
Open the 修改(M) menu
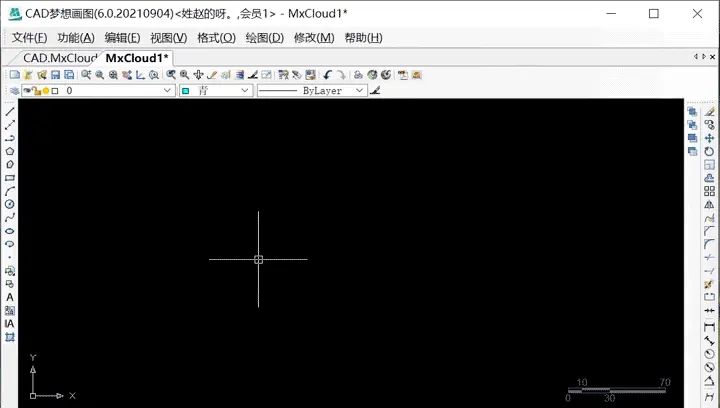[x=314, y=38]
